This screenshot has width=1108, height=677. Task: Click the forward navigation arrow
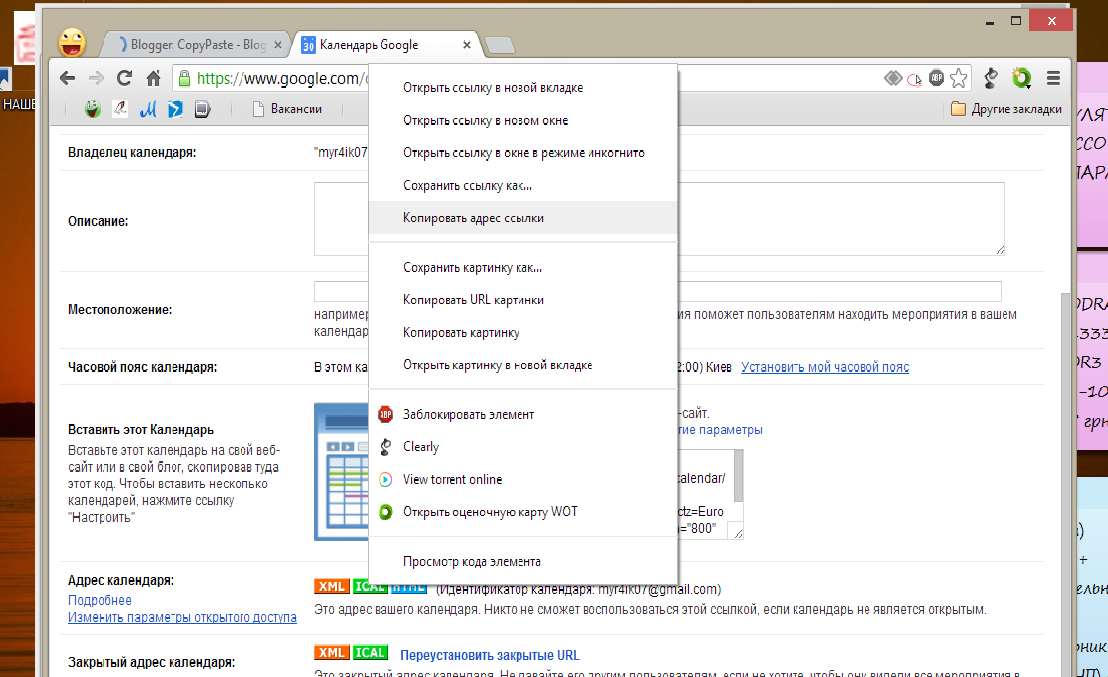(96, 78)
